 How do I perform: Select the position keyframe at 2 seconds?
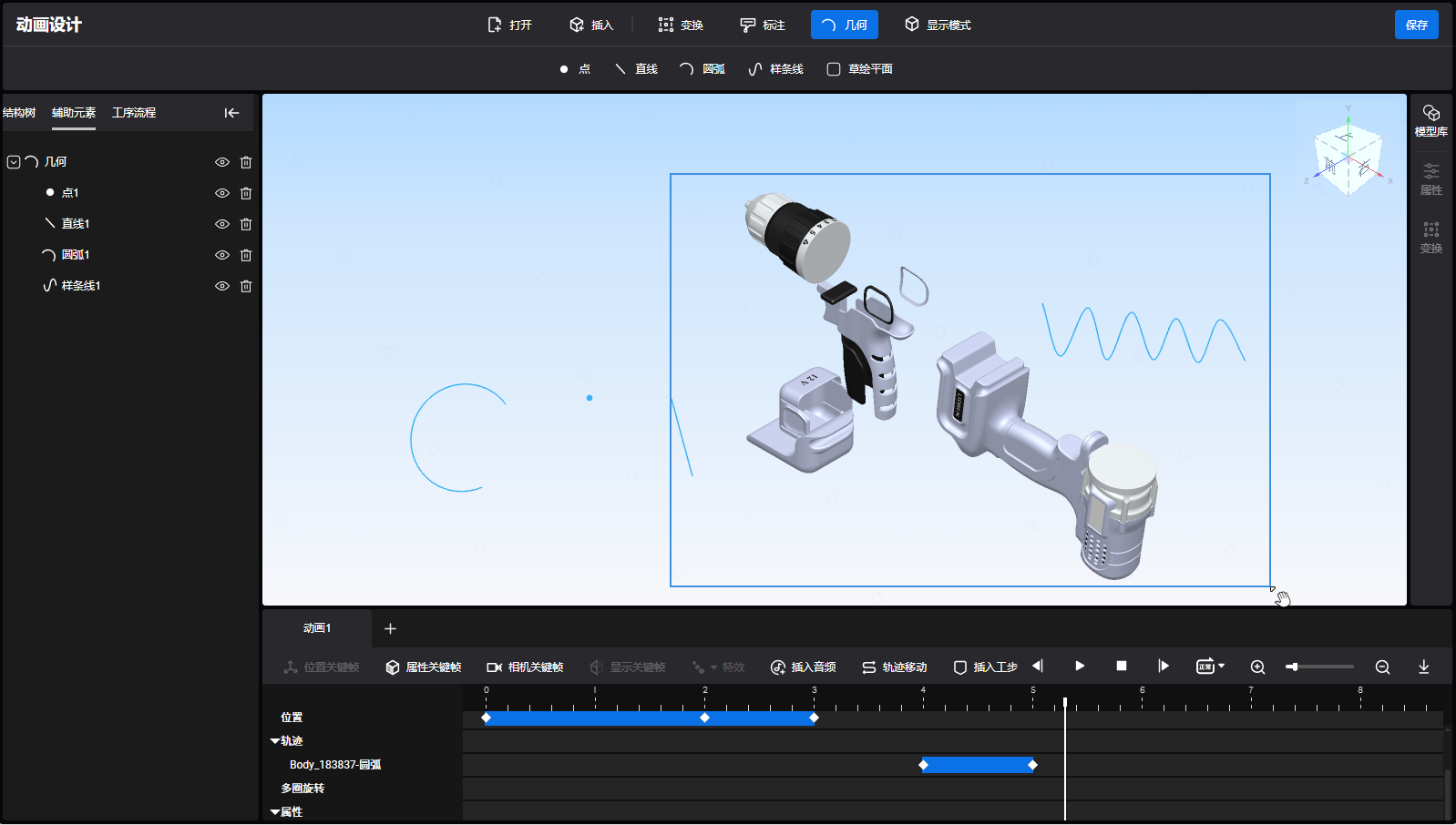704,718
